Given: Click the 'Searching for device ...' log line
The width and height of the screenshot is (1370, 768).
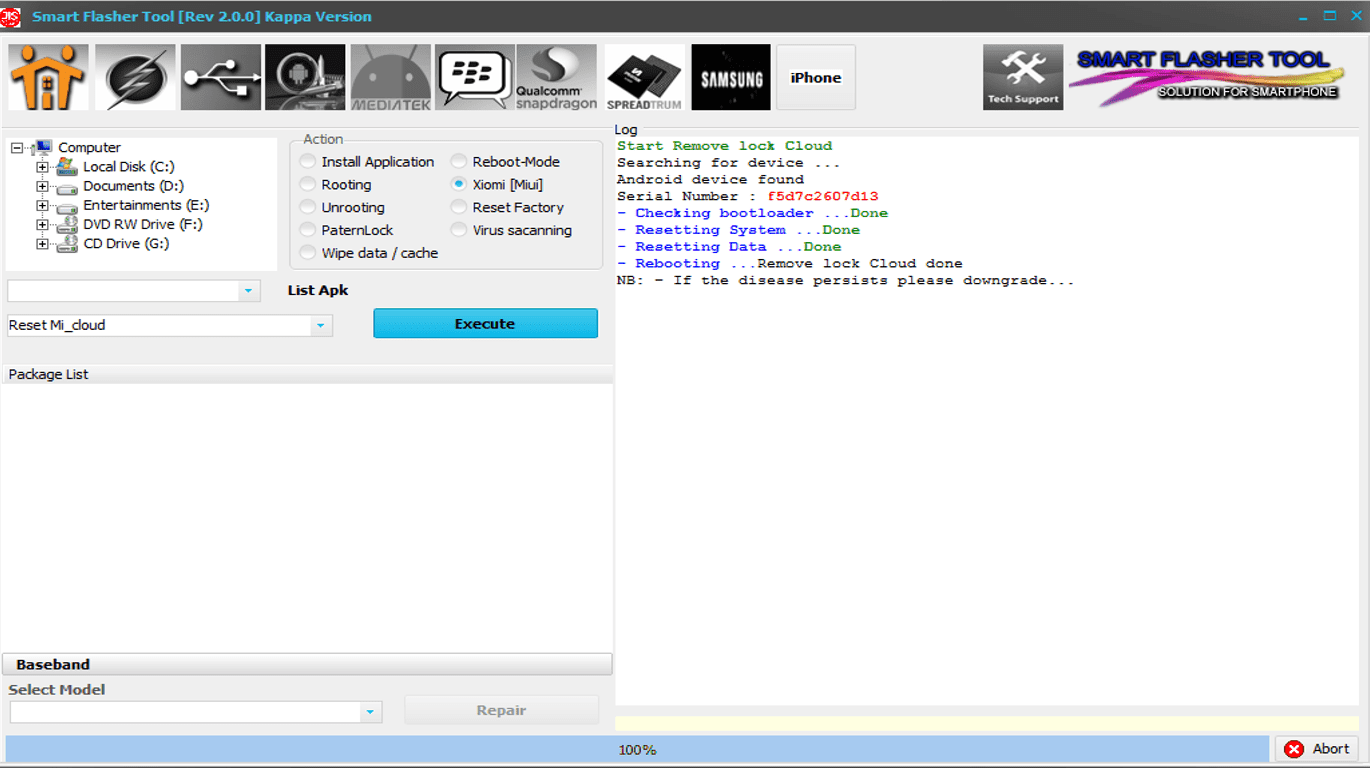Looking at the screenshot, I should (x=728, y=163).
